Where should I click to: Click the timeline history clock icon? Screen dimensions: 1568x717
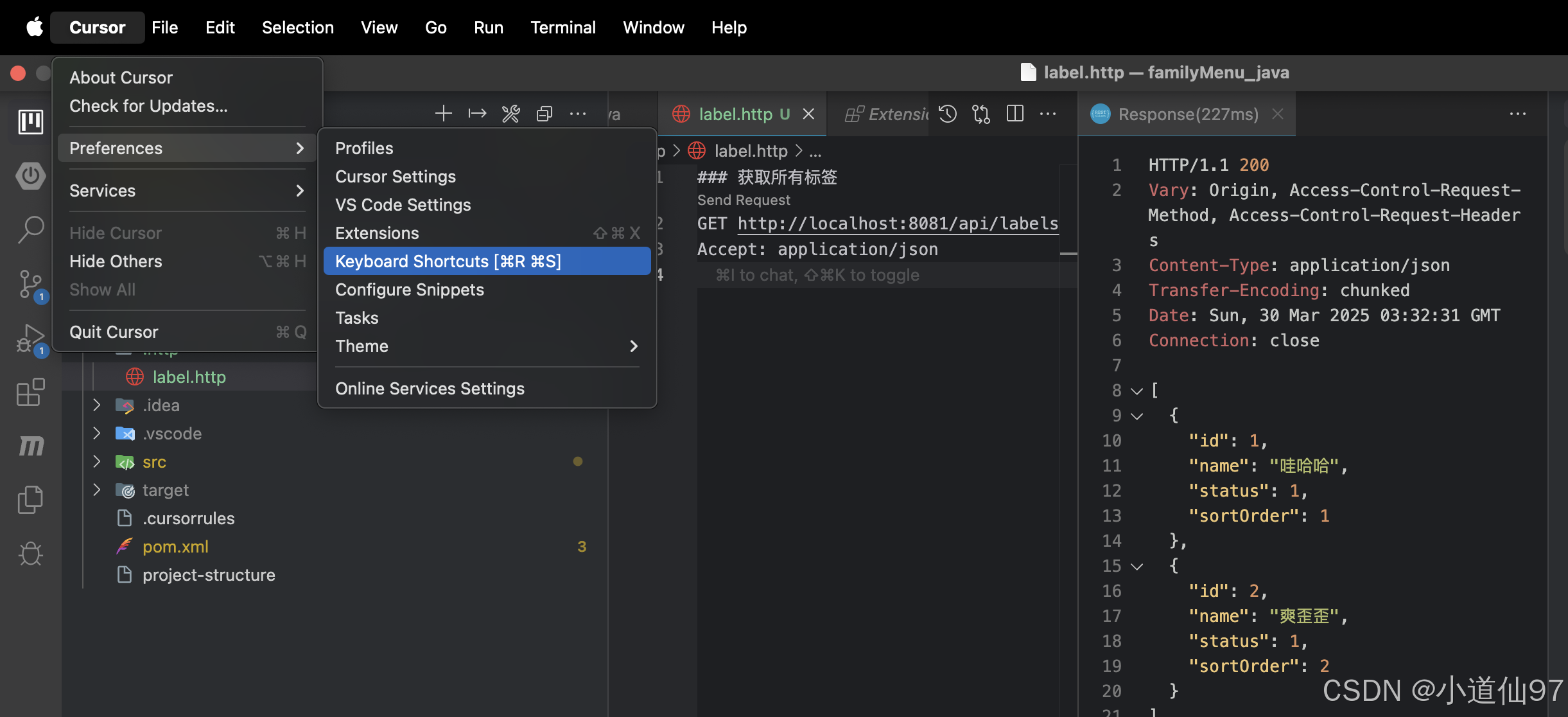click(x=948, y=114)
